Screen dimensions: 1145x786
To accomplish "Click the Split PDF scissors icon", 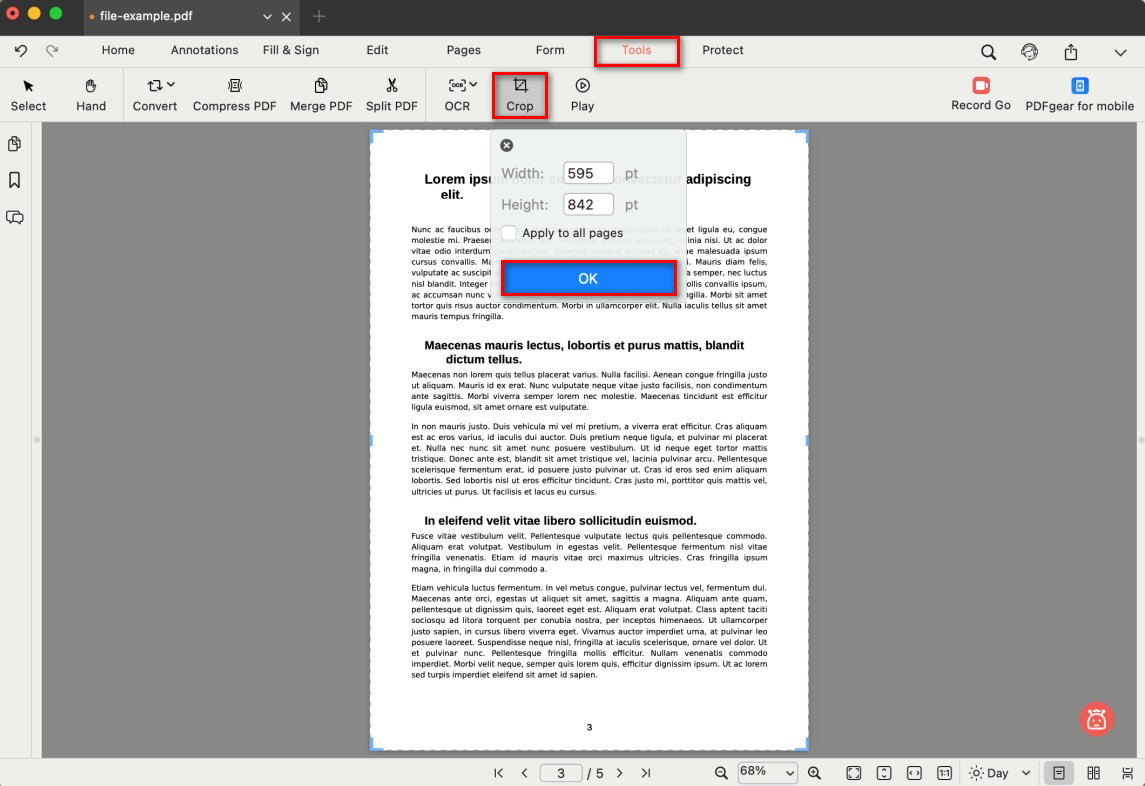I will [x=392, y=86].
